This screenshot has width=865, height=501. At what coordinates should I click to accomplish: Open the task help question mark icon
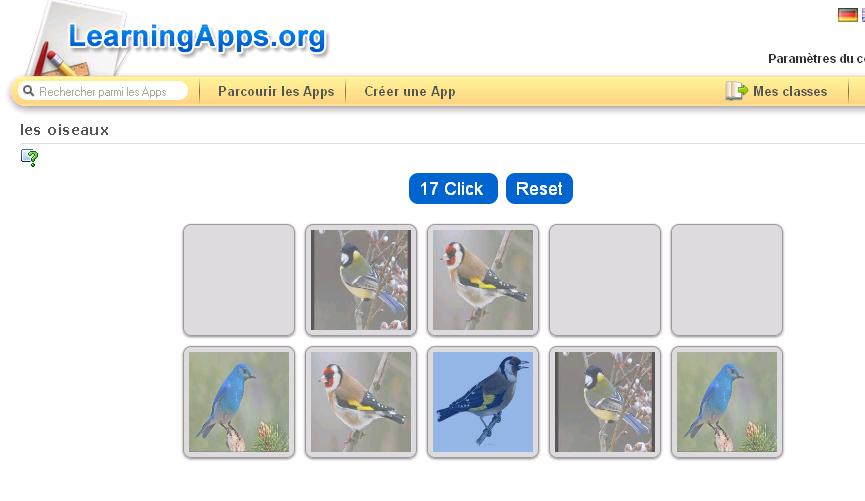click(x=30, y=158)
